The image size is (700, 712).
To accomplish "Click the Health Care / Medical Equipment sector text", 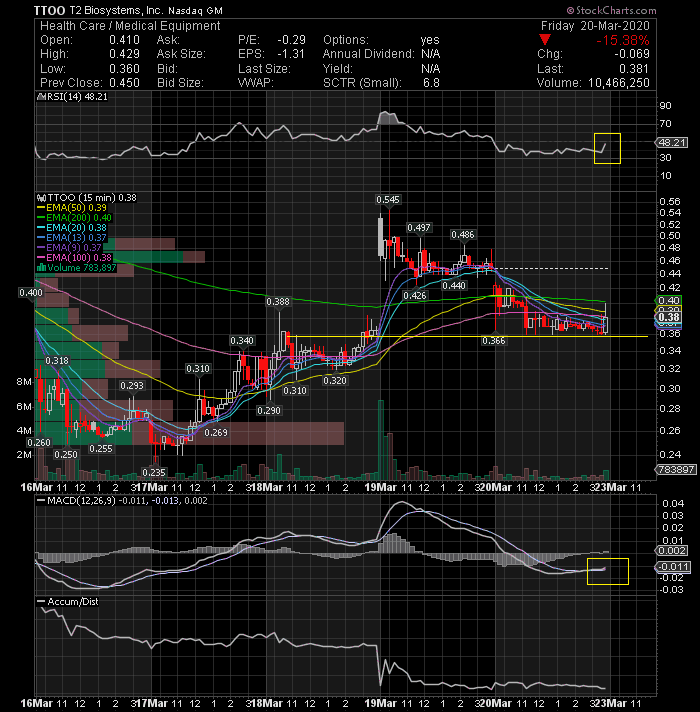I will (x=130, y=25).
